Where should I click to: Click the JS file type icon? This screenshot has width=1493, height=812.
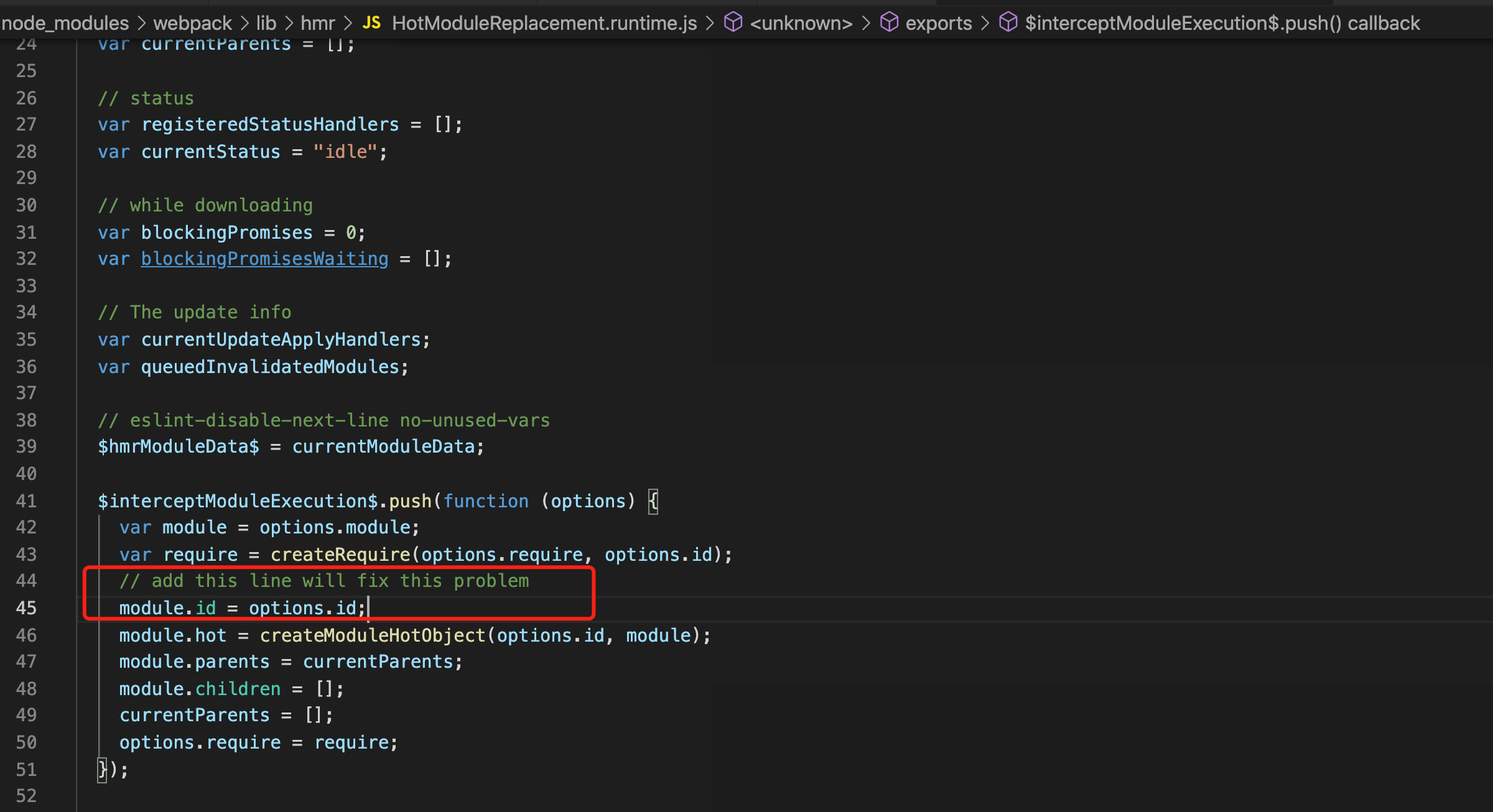pos(371,23)
